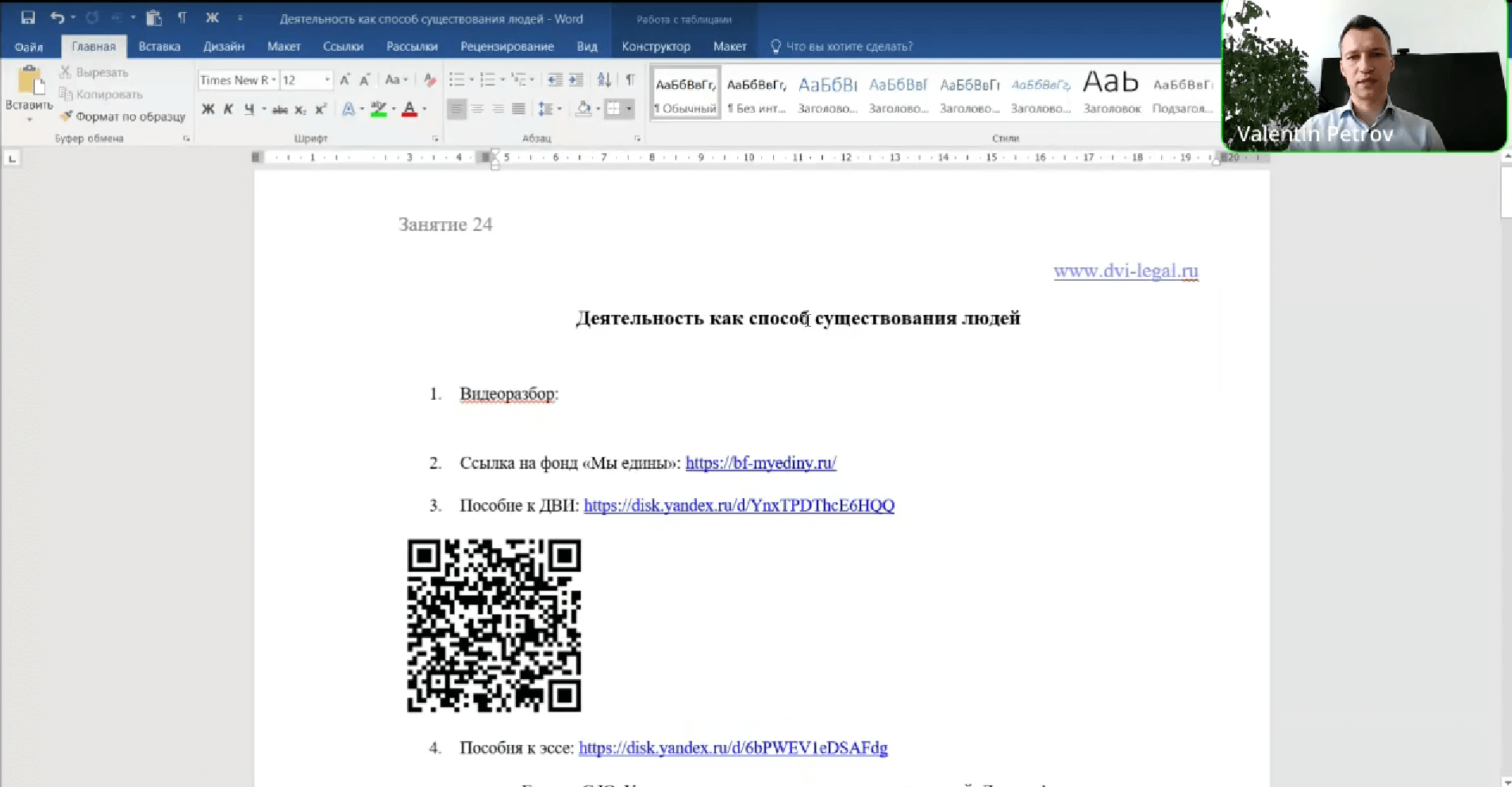The width and height of the screenshot is (1512, 787).
Task: Open the 6bPWEV1eDSAFdg Yandex disk link
Action: [733, 747]
